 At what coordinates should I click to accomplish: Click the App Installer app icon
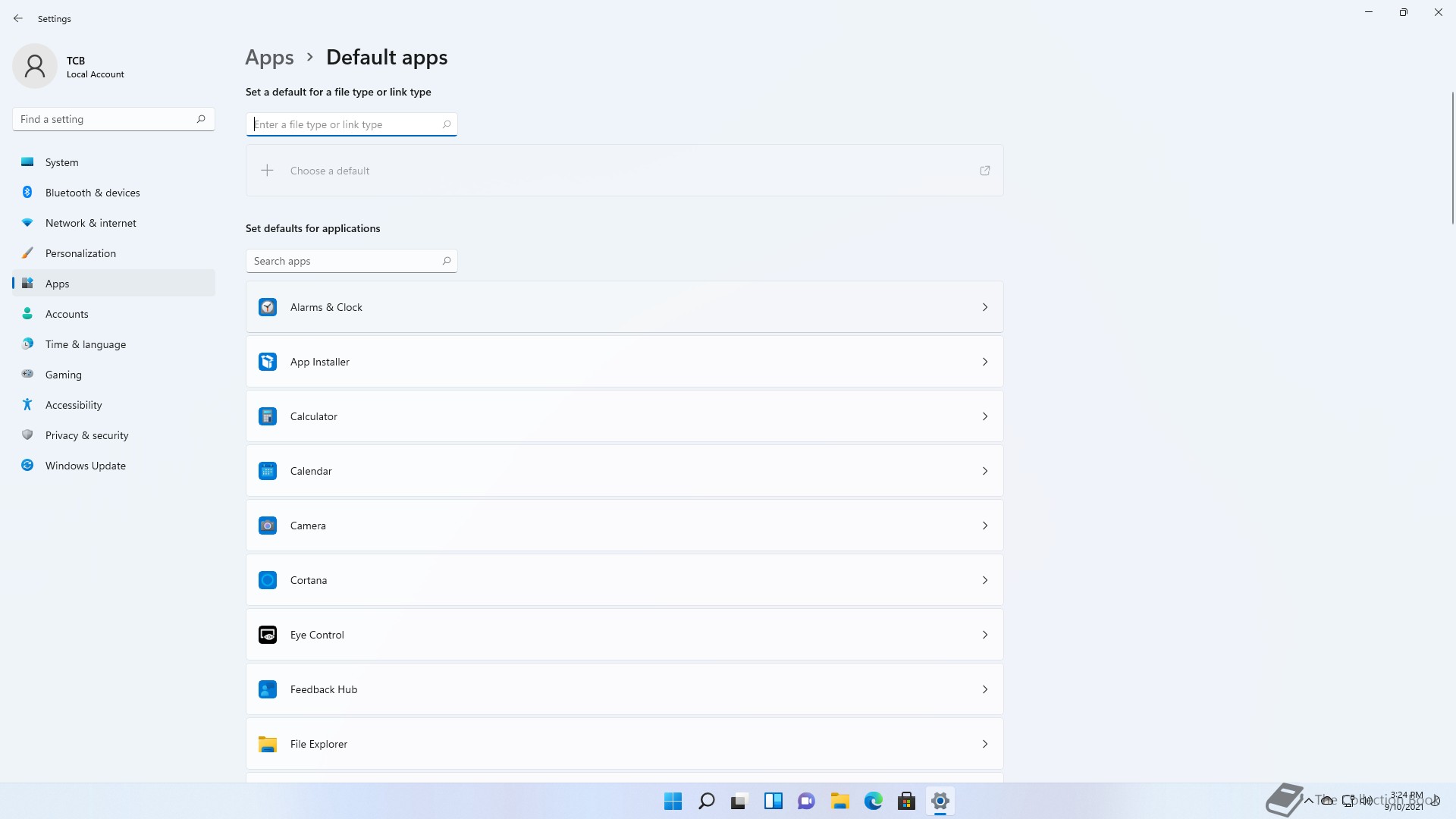[x=268, y=362]
